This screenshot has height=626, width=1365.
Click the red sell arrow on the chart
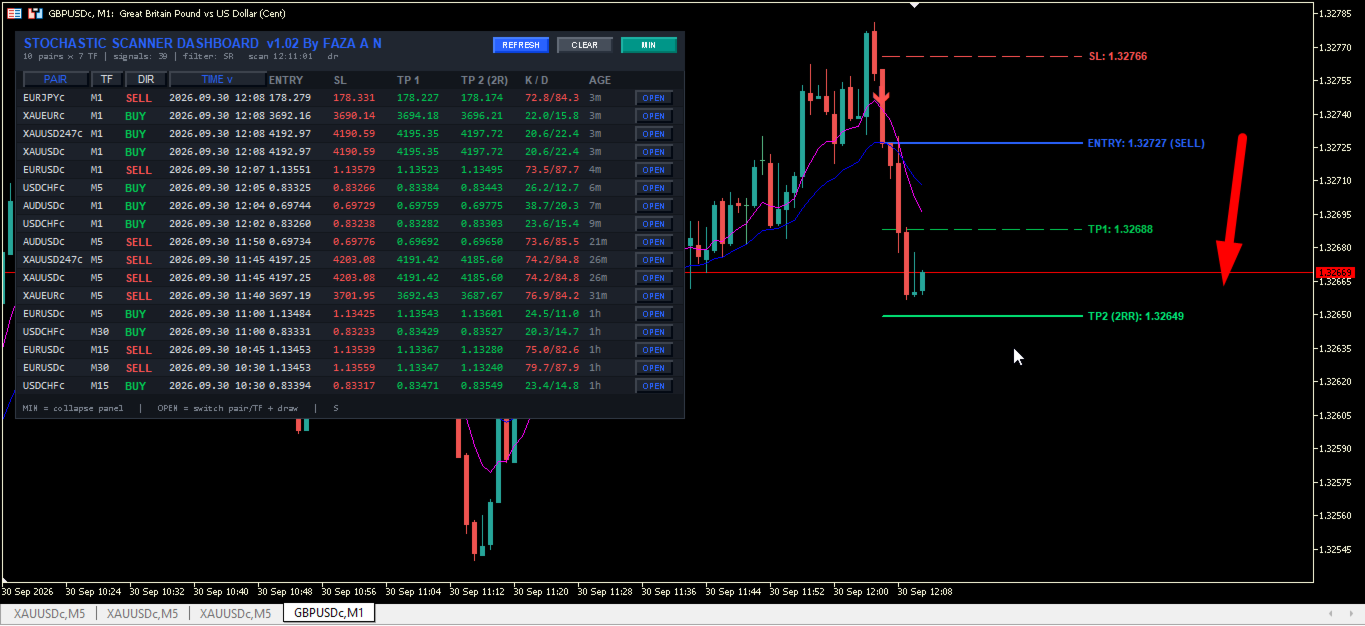[883, 99]
